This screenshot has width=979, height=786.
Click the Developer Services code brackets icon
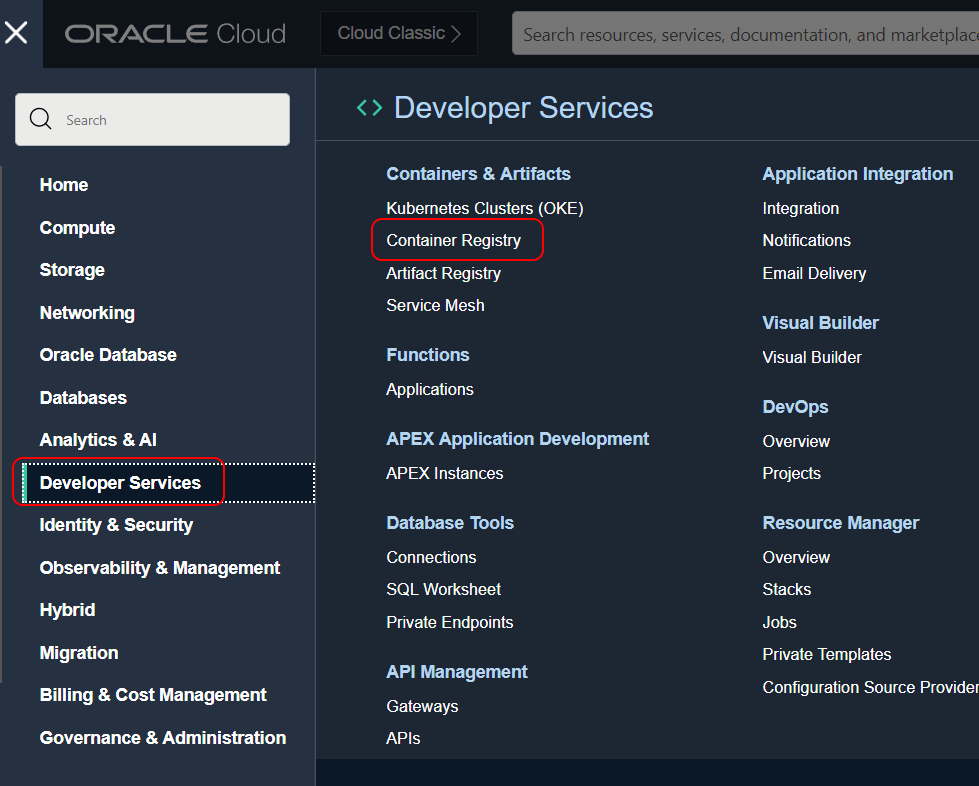(369, 108)
